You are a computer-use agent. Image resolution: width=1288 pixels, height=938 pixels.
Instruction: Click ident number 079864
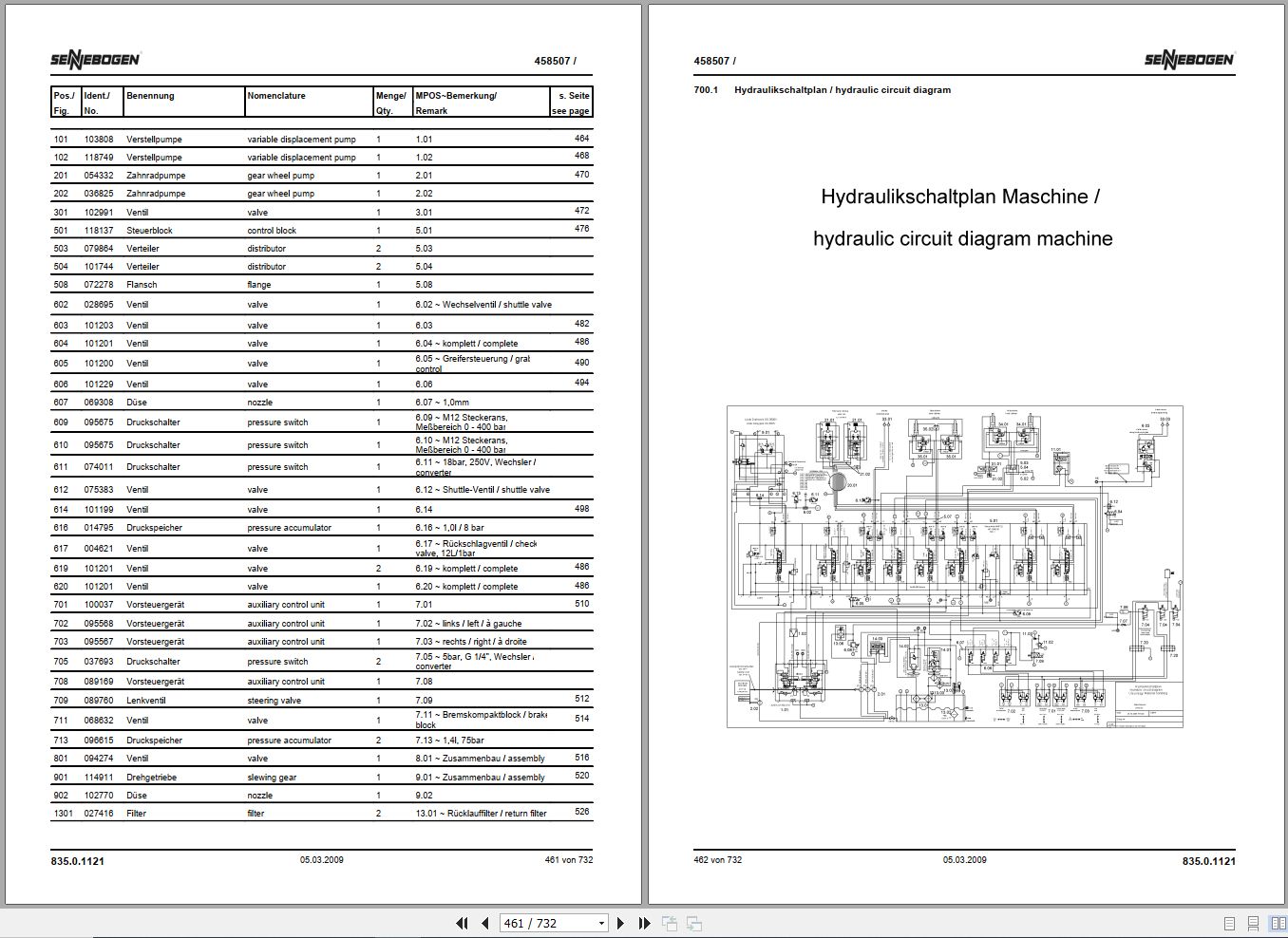tap(99, 249)
